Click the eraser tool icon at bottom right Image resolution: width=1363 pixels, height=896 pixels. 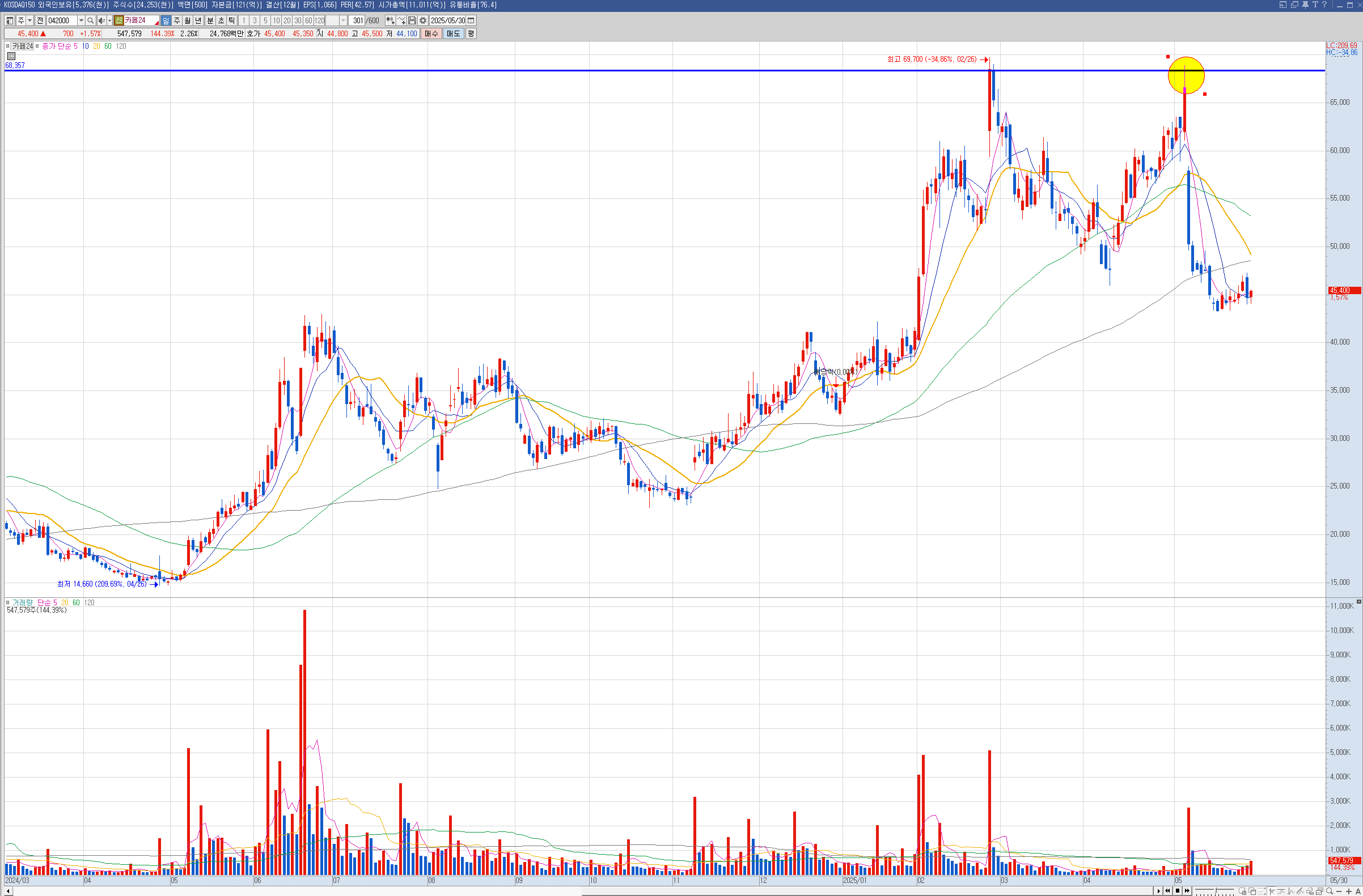pyautogui.click(x=1310, y=891)
